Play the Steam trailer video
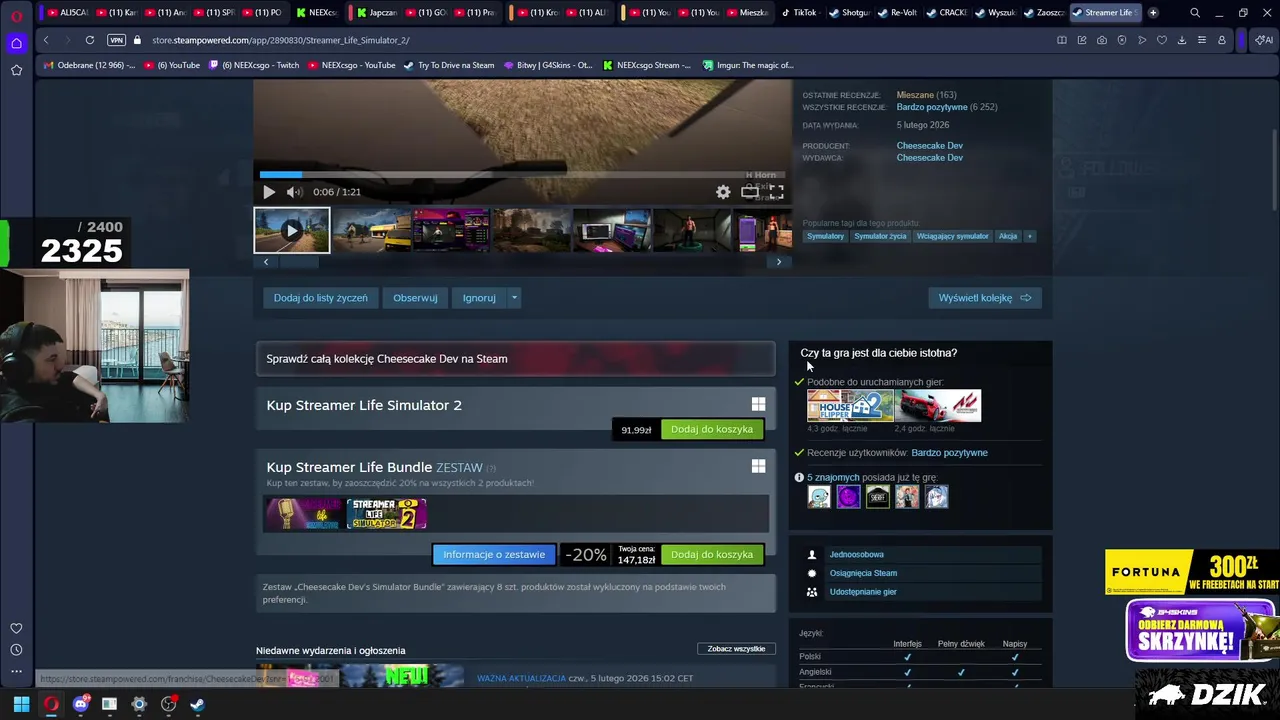This screenshot has width=1280, height=720. (x=268, y=192)
